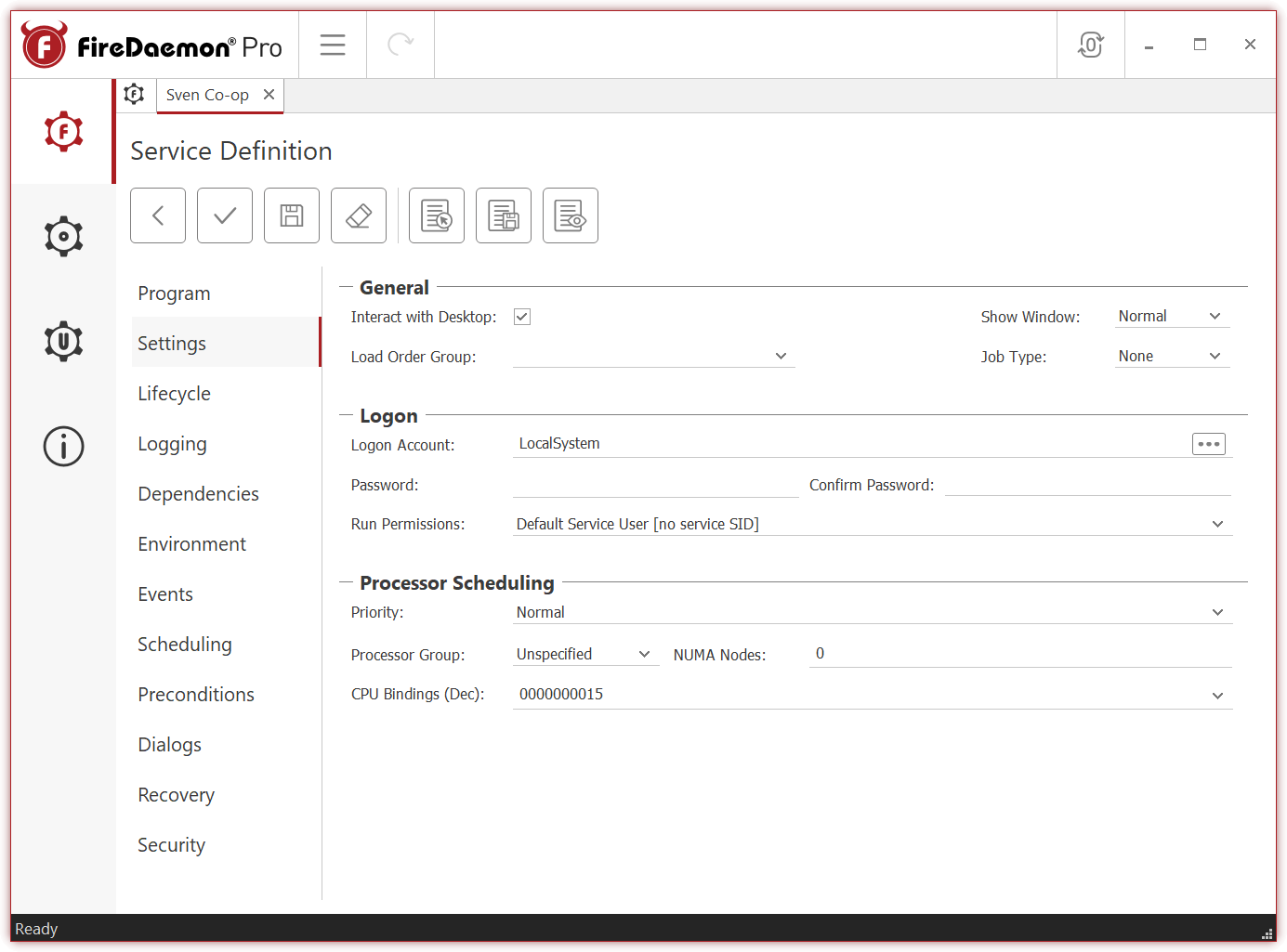Screen dimensions: 1287x952
Task: Click the window resize grip icon
Action: [1267, 932]
